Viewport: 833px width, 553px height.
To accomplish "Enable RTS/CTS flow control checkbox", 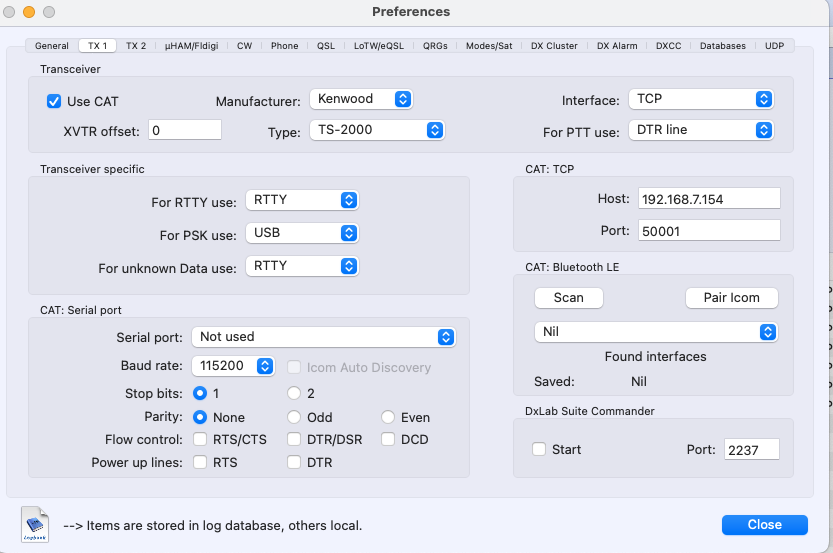I will click(x=200, y=440).
